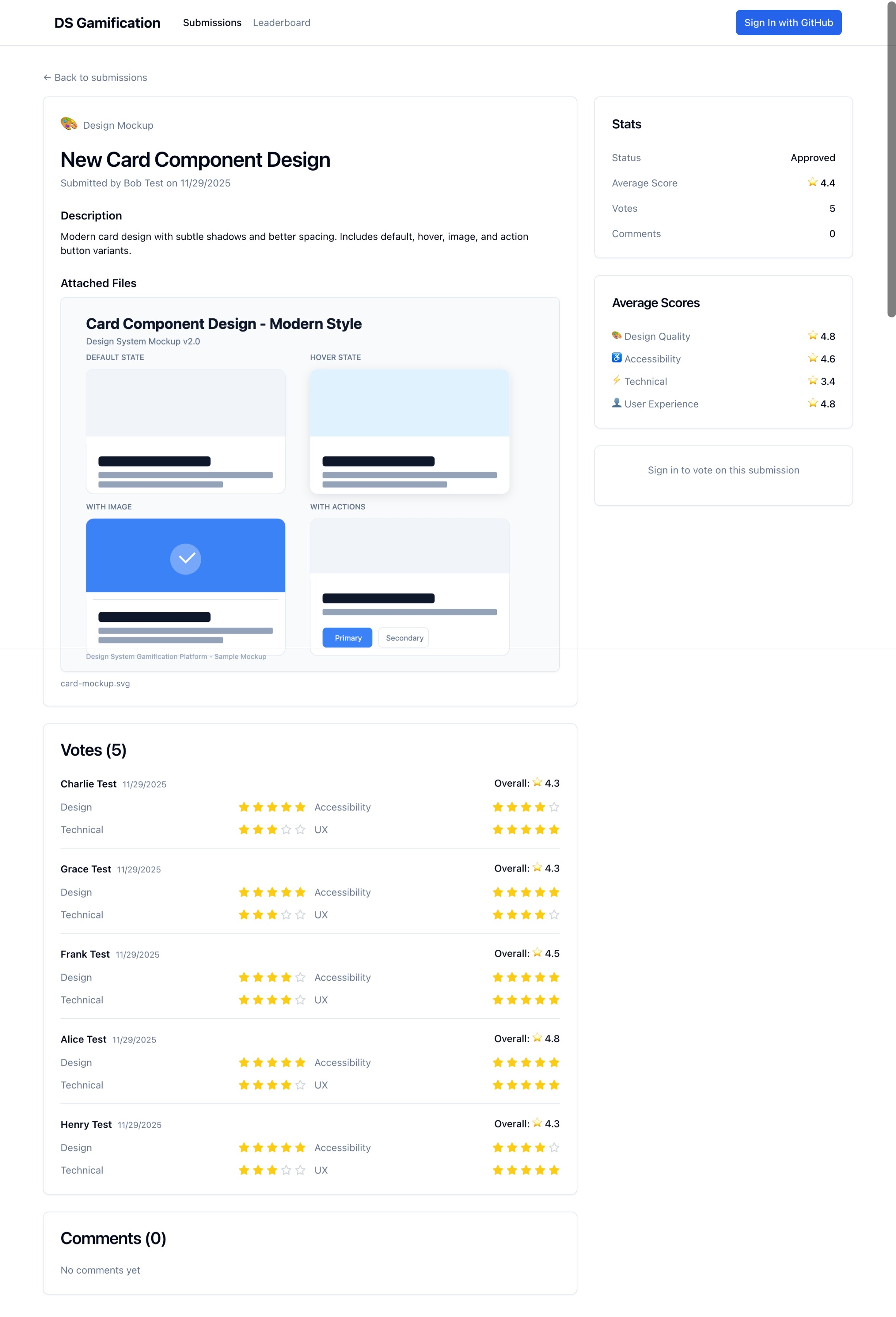Click the DS Gamification logo title
896x1317 pixels.
(107, 22)
